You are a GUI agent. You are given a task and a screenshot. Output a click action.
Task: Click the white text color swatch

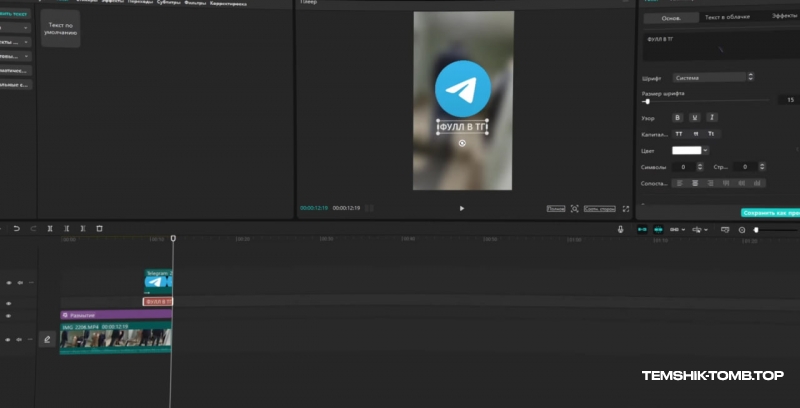pyautogui.click(x=686, y=150)
